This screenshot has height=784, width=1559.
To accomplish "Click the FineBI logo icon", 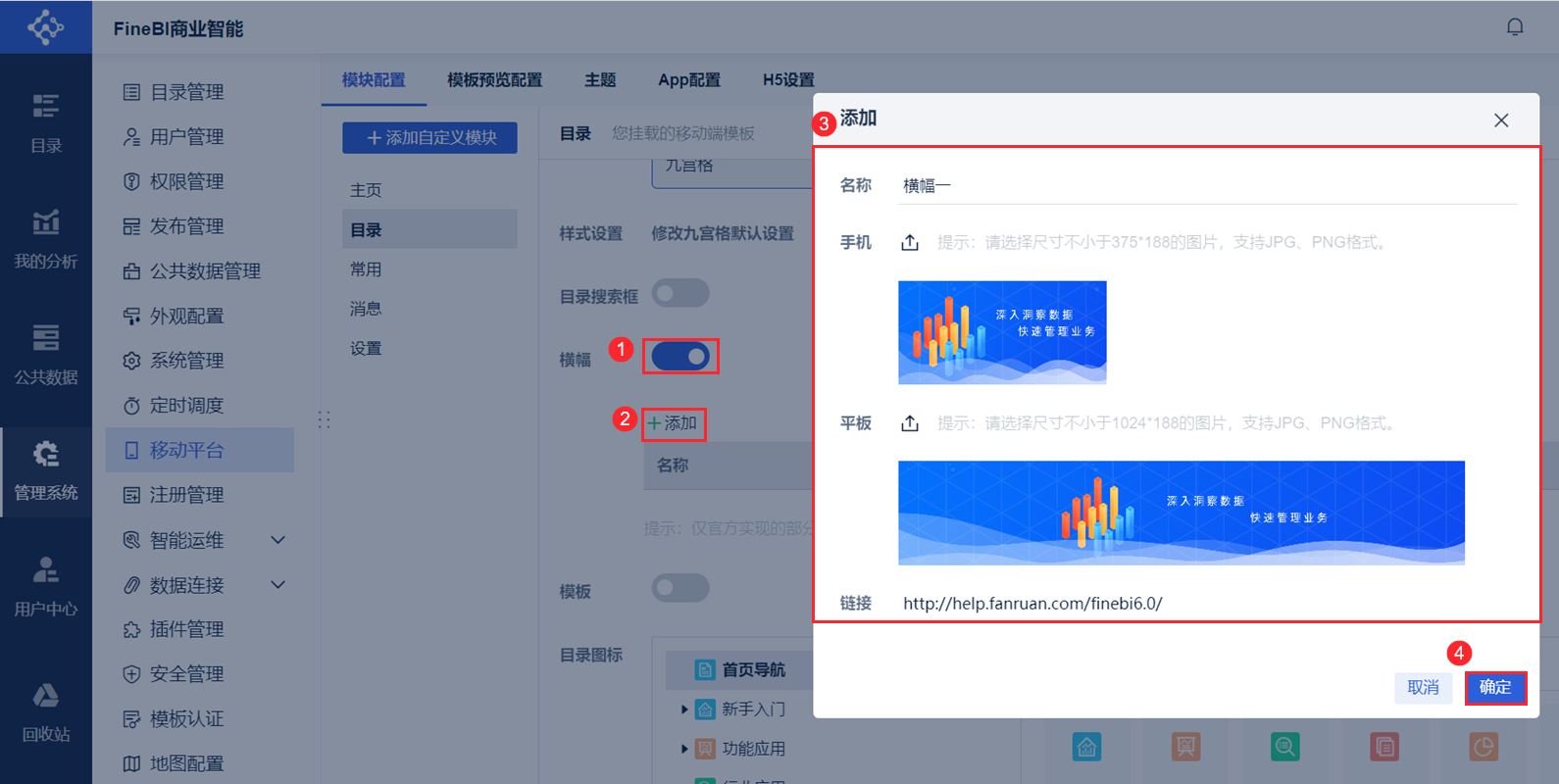I will [45, 26].
